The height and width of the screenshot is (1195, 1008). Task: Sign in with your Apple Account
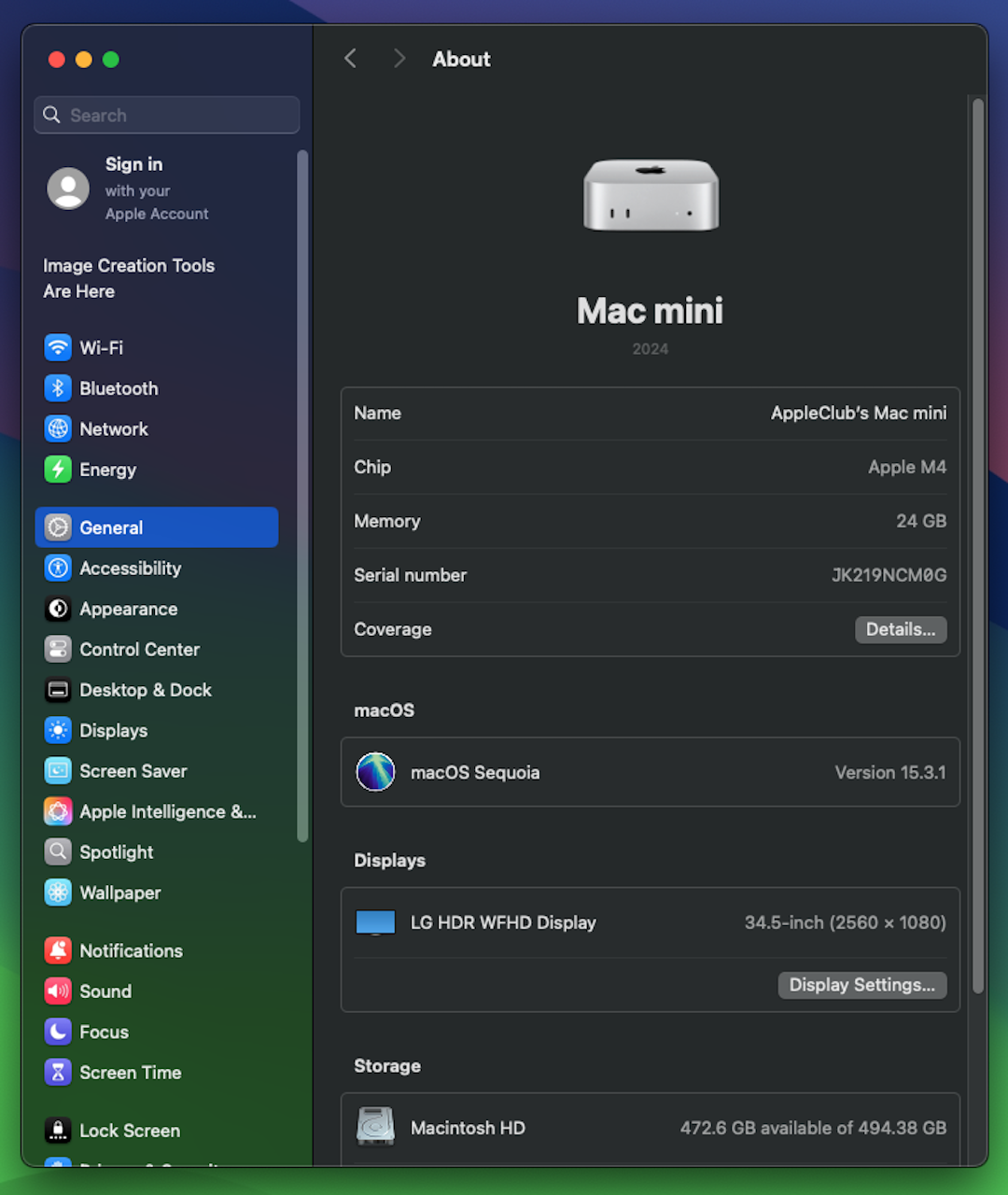click(157, 189)
